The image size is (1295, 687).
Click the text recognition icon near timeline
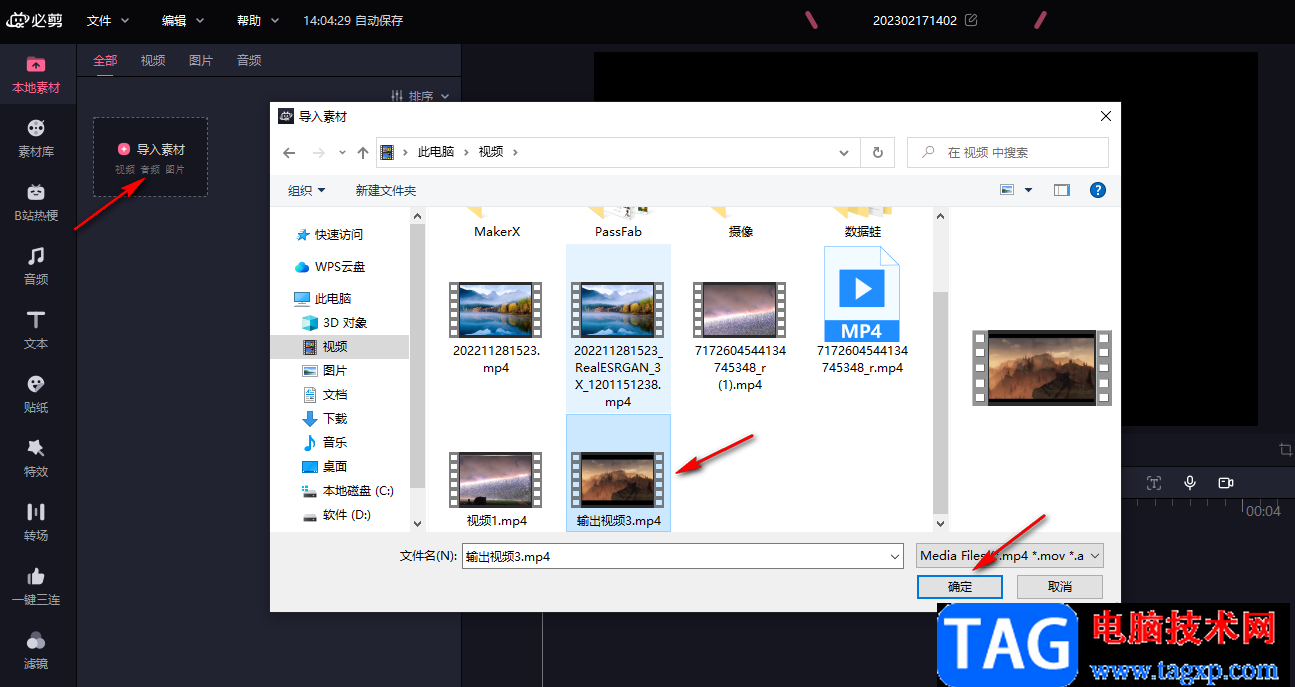(1154, 482)
